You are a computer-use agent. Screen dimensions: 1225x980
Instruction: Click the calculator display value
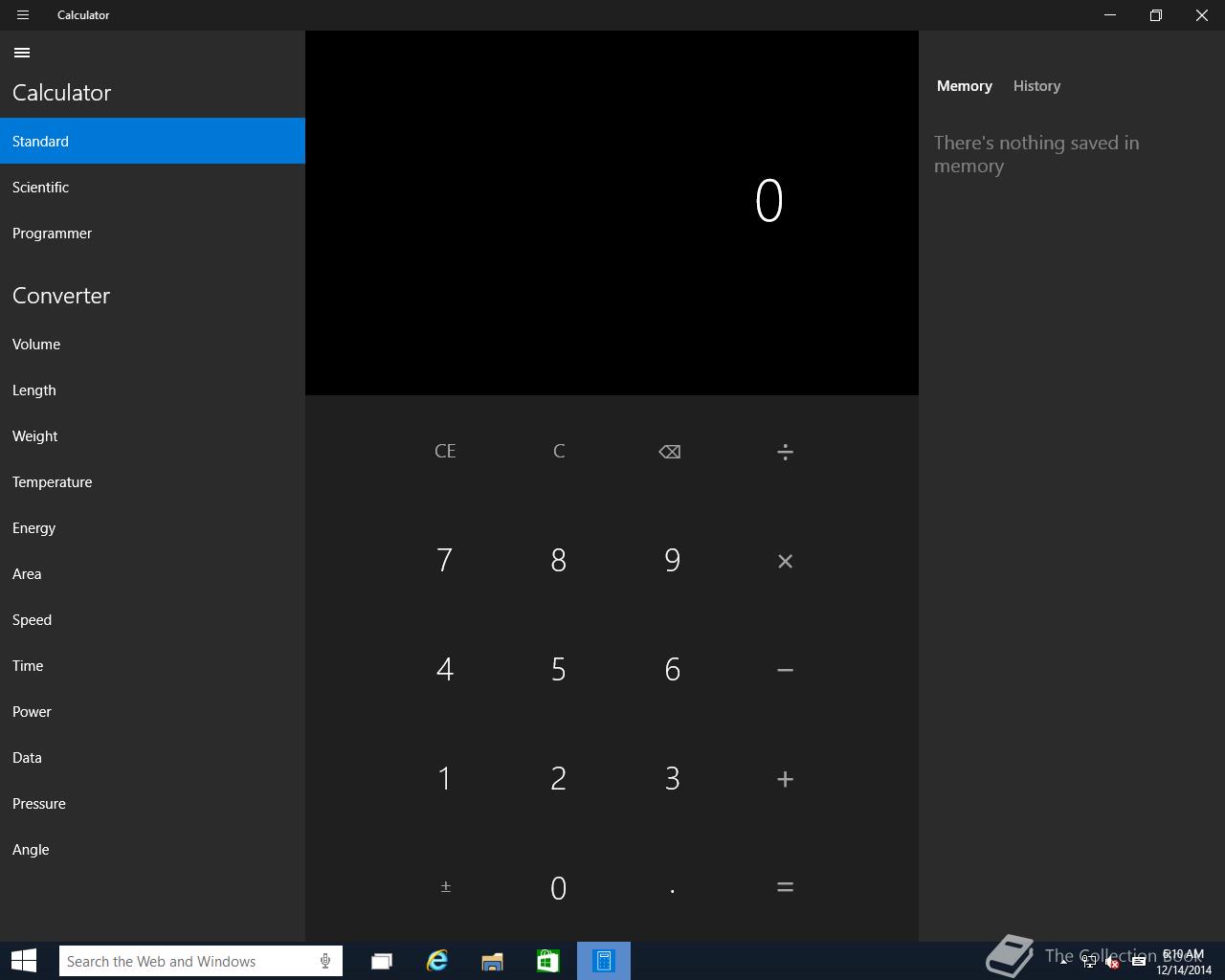click(769, 201)
